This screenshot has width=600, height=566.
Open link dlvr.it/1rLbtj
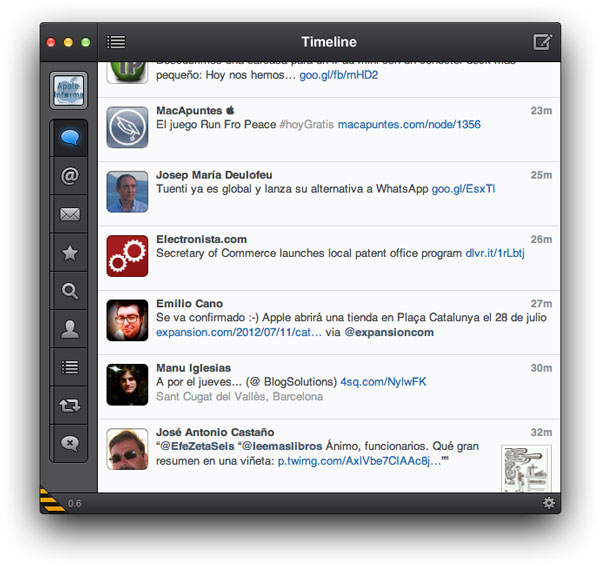[495, 253]
